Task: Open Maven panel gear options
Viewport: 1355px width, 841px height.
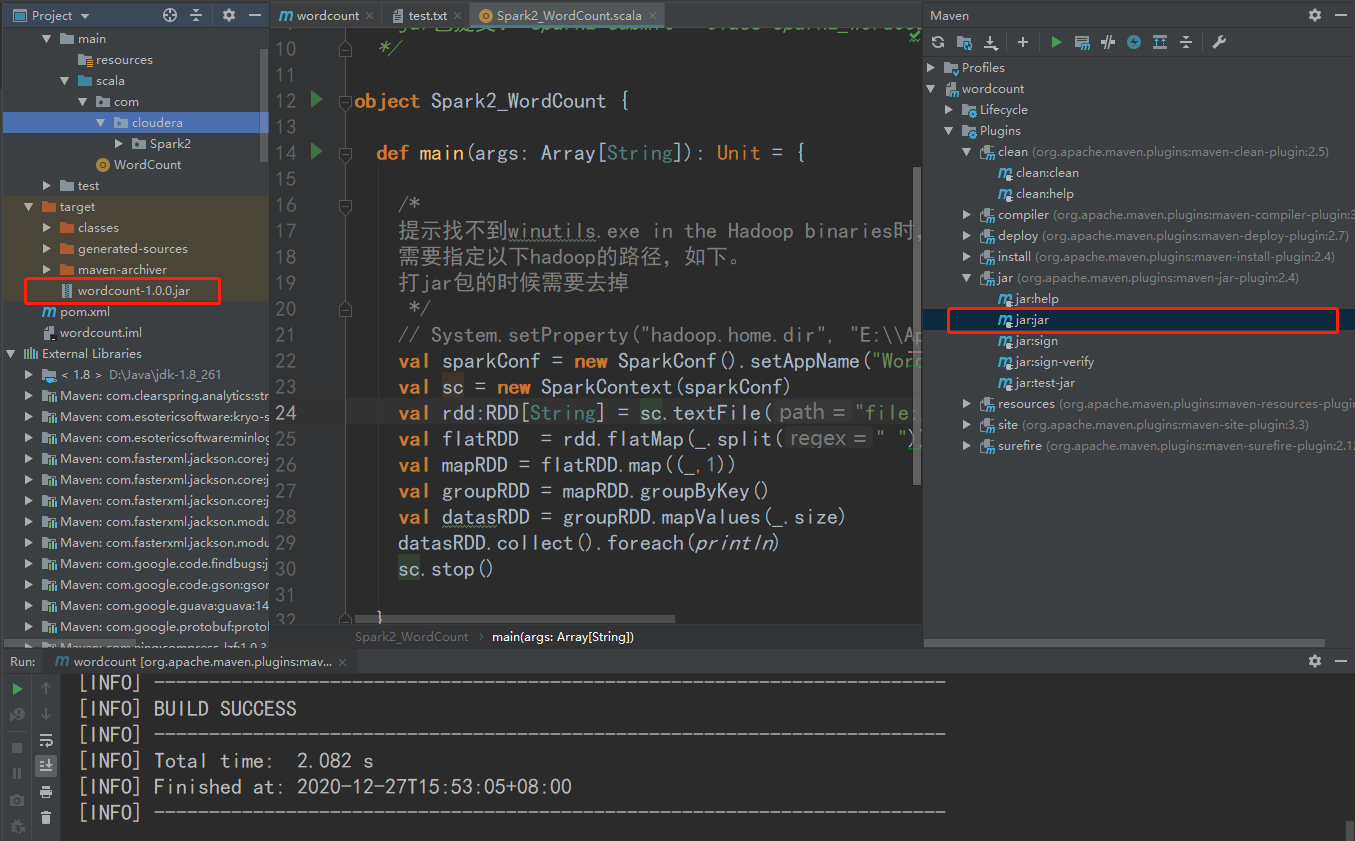Action: click(1315, 15)
